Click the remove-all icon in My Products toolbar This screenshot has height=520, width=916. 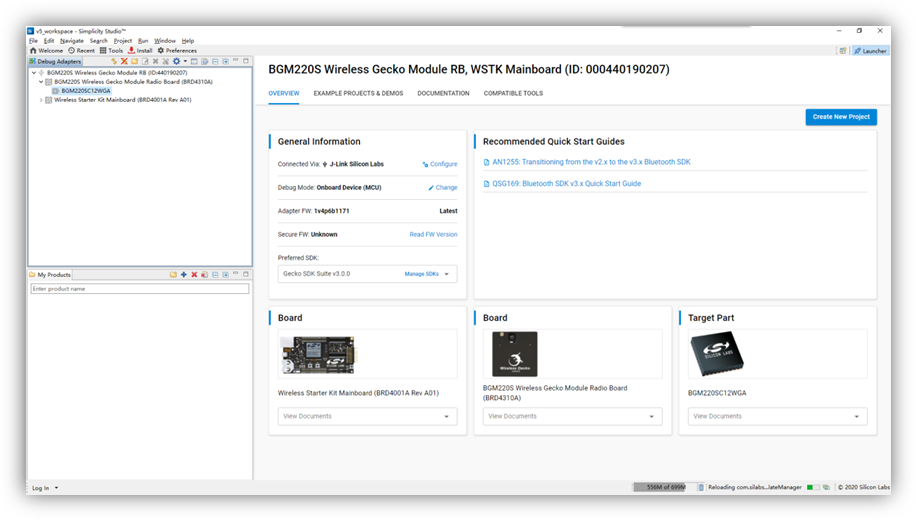pos(204,275)
